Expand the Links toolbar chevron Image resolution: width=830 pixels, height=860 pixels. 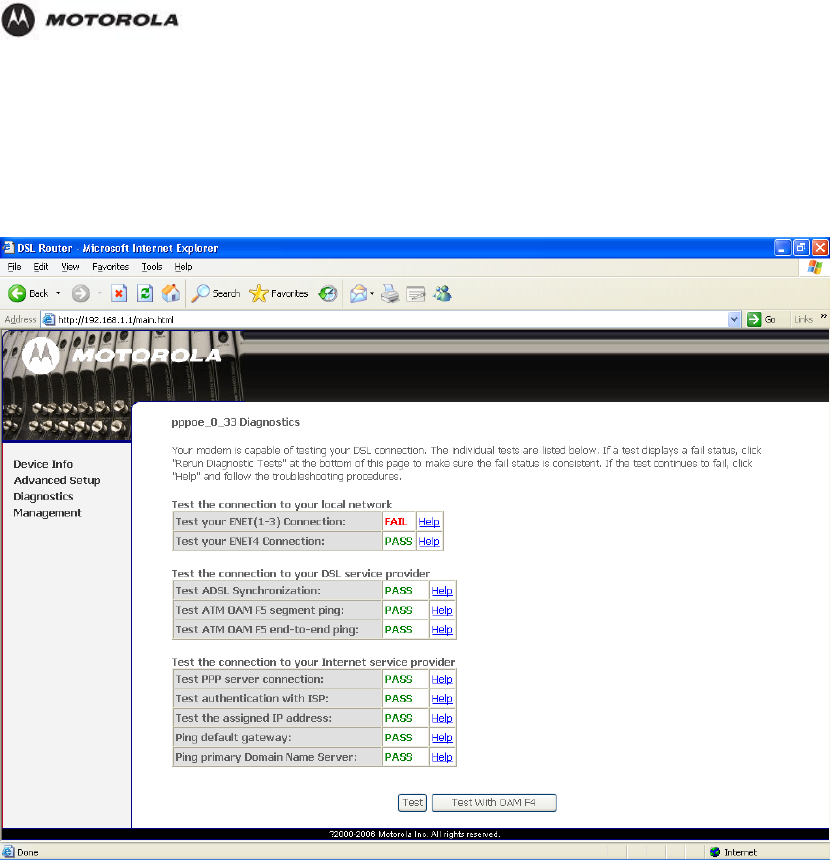823,316
